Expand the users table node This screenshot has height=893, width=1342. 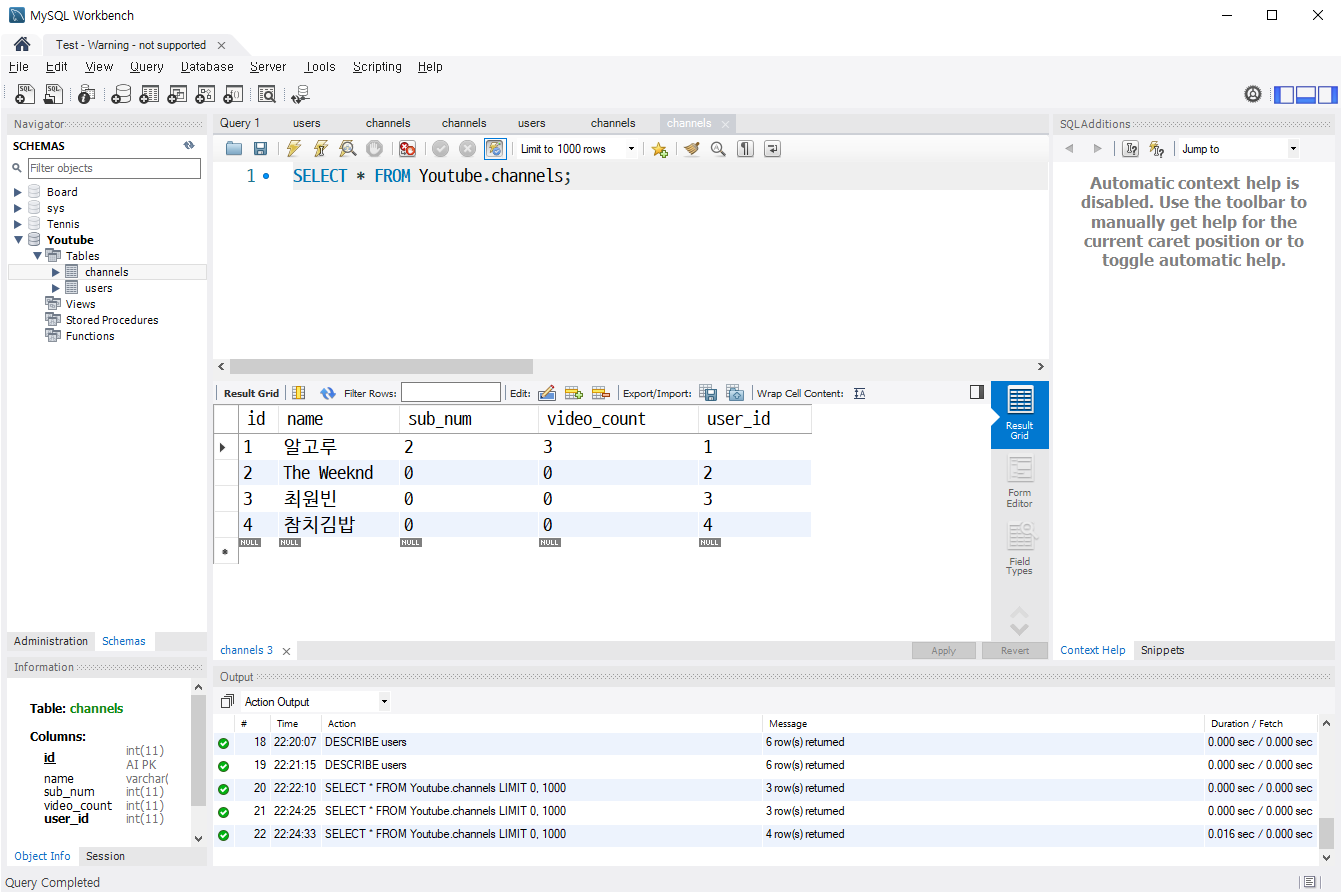point(56,288)
